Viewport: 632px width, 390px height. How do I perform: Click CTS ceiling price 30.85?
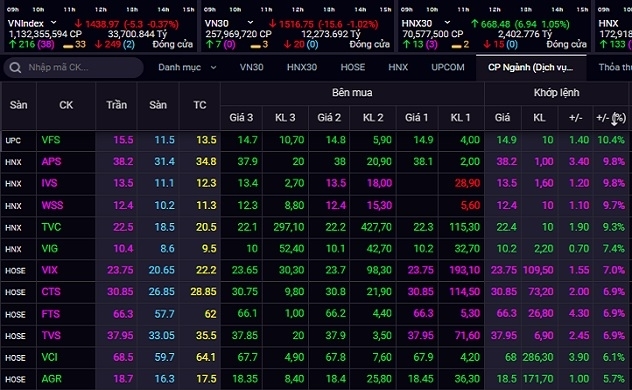[120, 292]
